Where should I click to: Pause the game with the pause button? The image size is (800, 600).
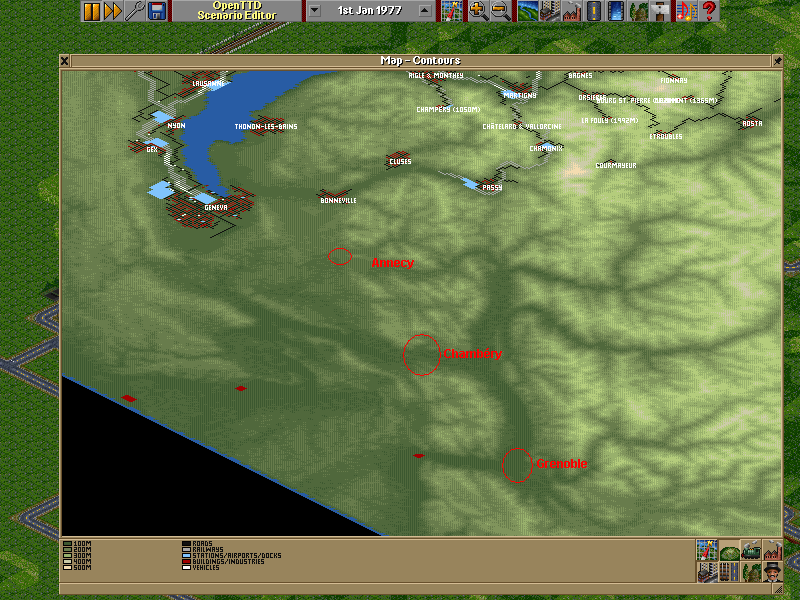[x=91, y=11]
